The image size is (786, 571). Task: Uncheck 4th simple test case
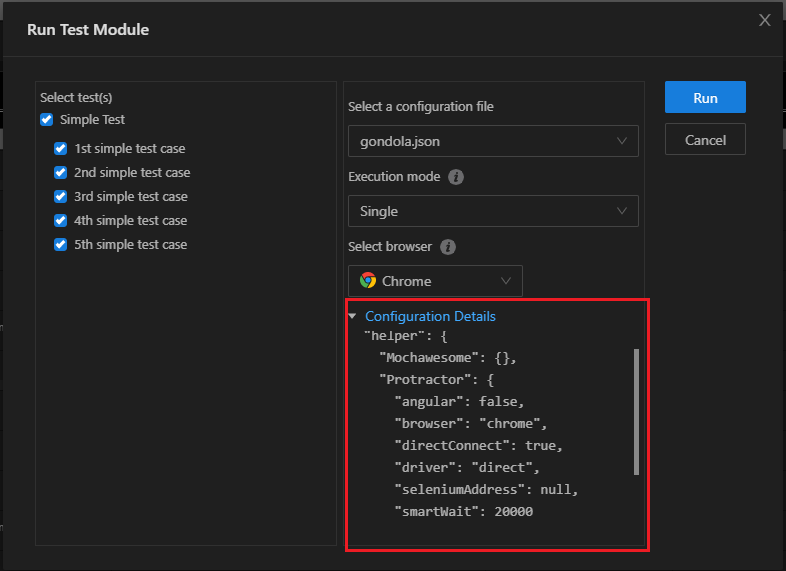60,221
